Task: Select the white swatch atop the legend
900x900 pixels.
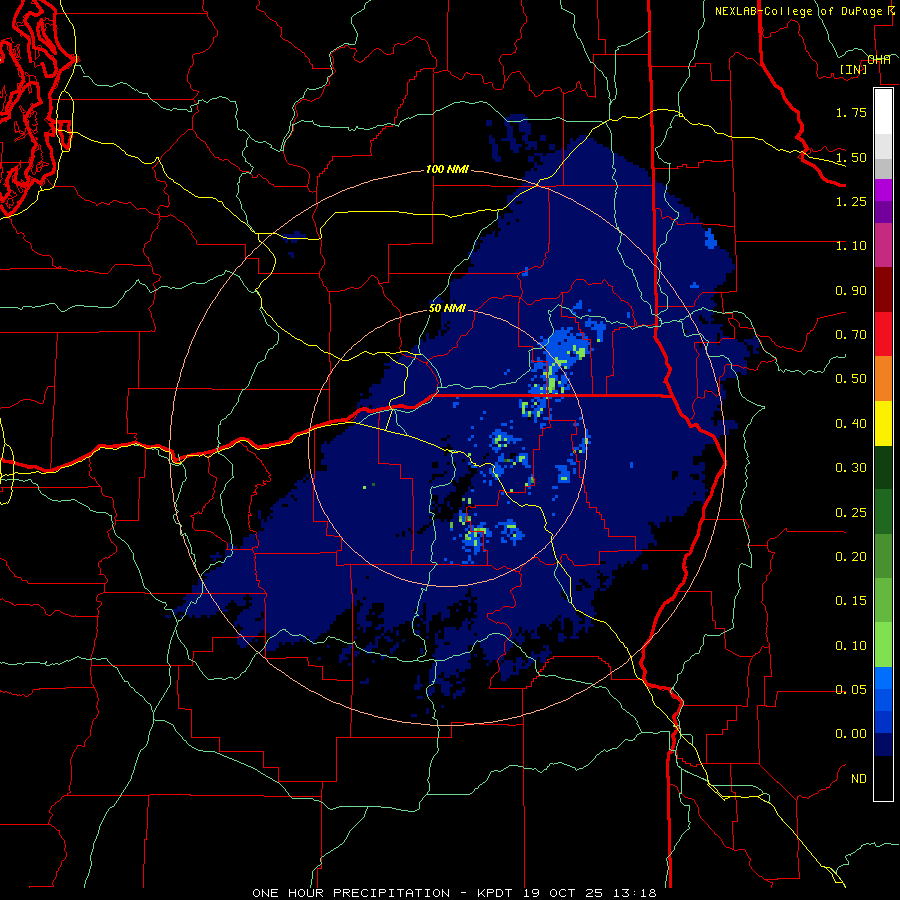Action: coord(883,111)
